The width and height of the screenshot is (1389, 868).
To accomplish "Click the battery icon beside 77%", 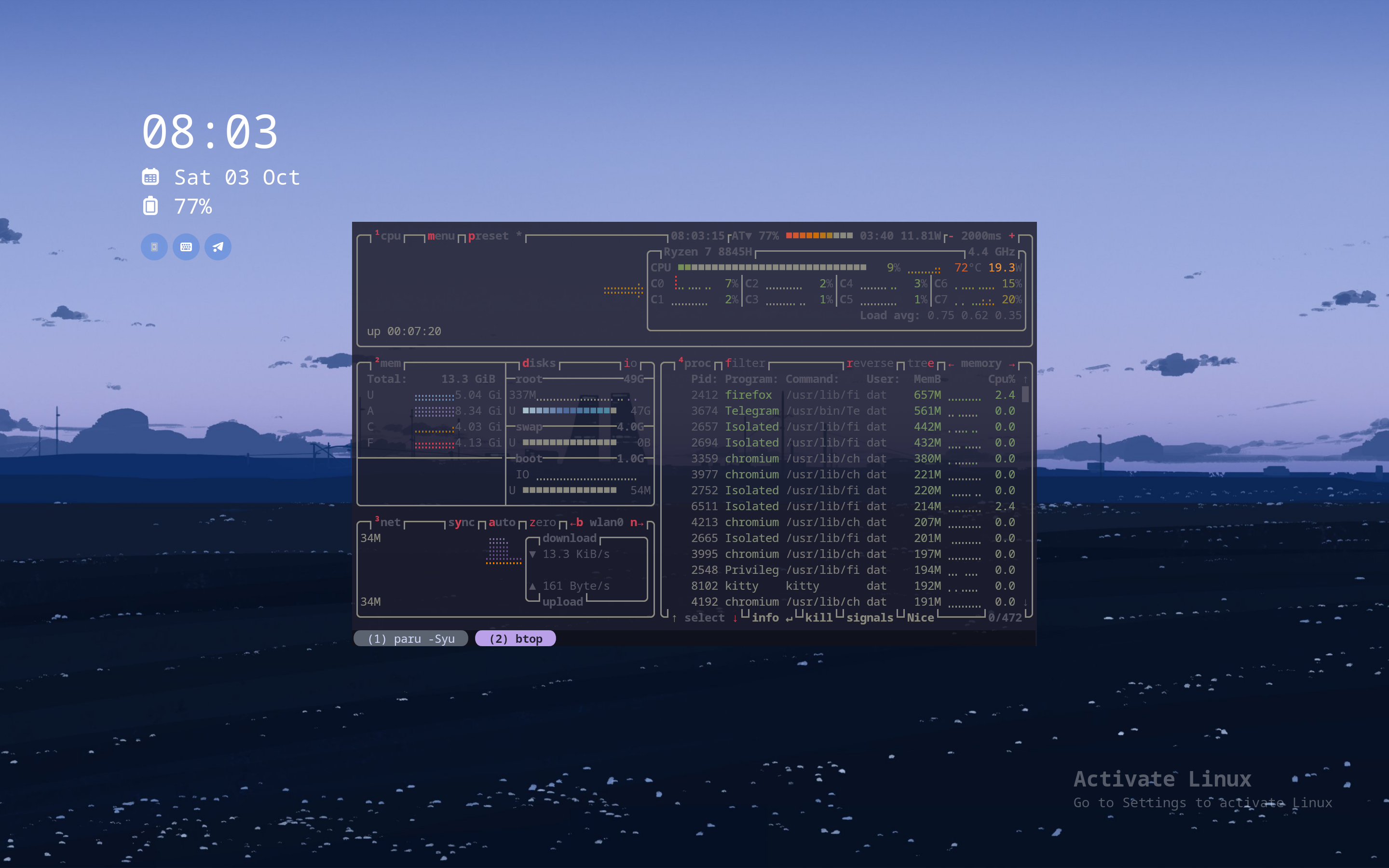I will coord(150,205).
